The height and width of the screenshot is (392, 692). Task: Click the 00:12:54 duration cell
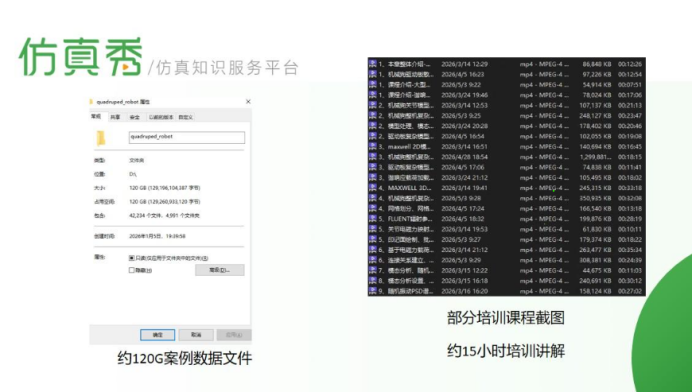click(x=630, y=74)
